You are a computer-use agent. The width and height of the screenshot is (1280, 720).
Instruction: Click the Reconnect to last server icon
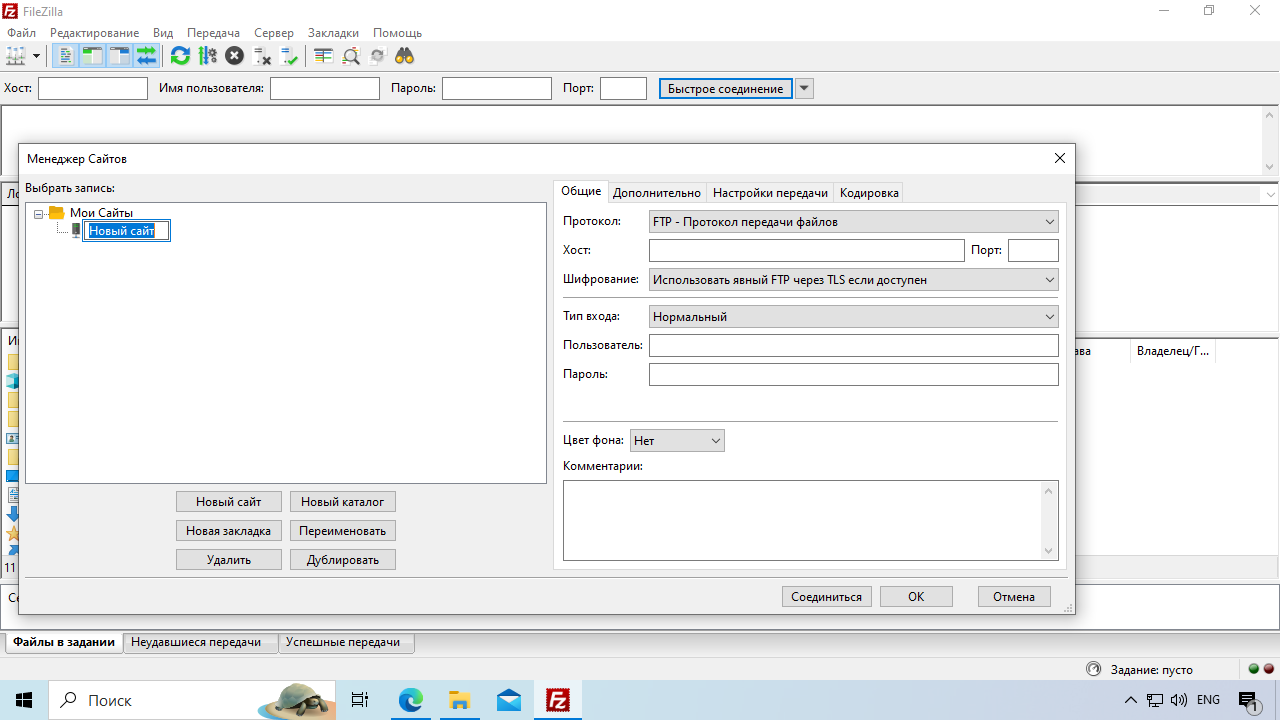pos(289,56)
